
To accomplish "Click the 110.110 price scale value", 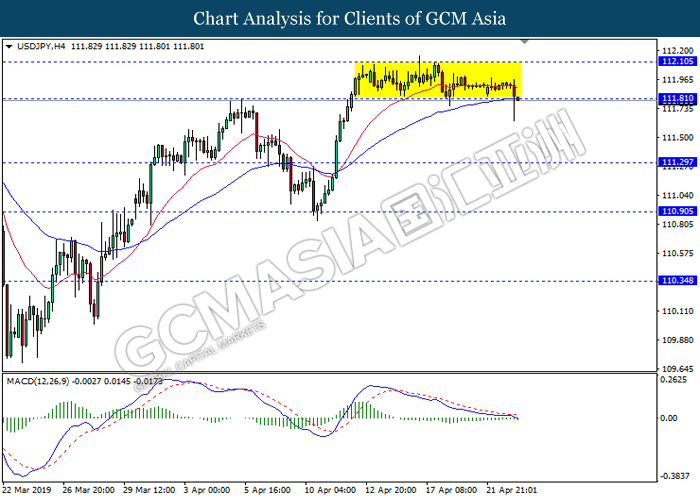I will click(x=678, y=311).
